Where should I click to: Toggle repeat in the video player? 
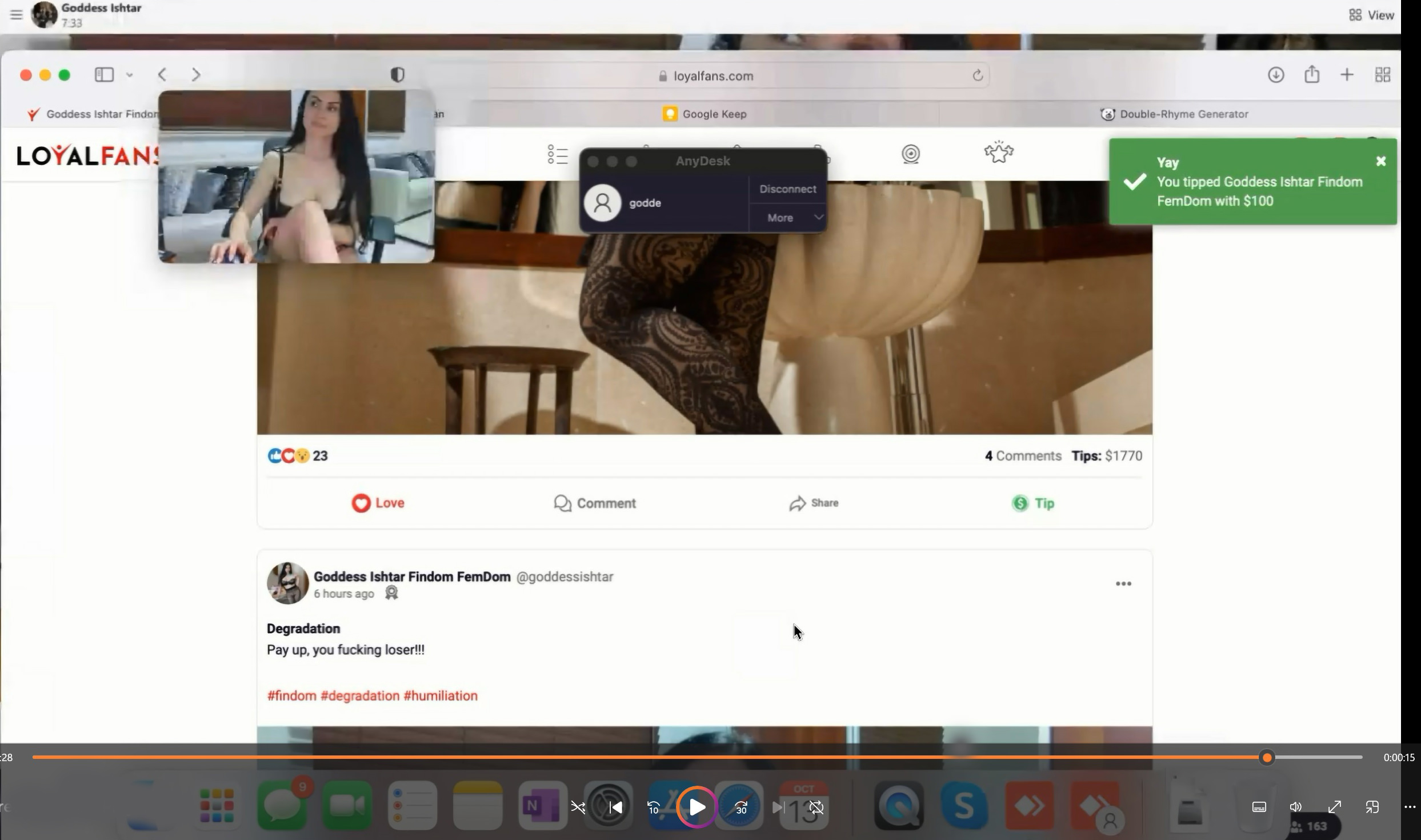point(816,807)
